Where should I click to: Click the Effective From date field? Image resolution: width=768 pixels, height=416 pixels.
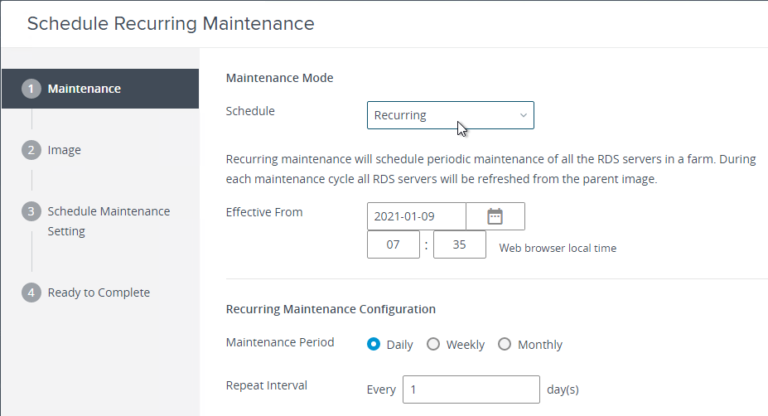click(x=416, y=216)
